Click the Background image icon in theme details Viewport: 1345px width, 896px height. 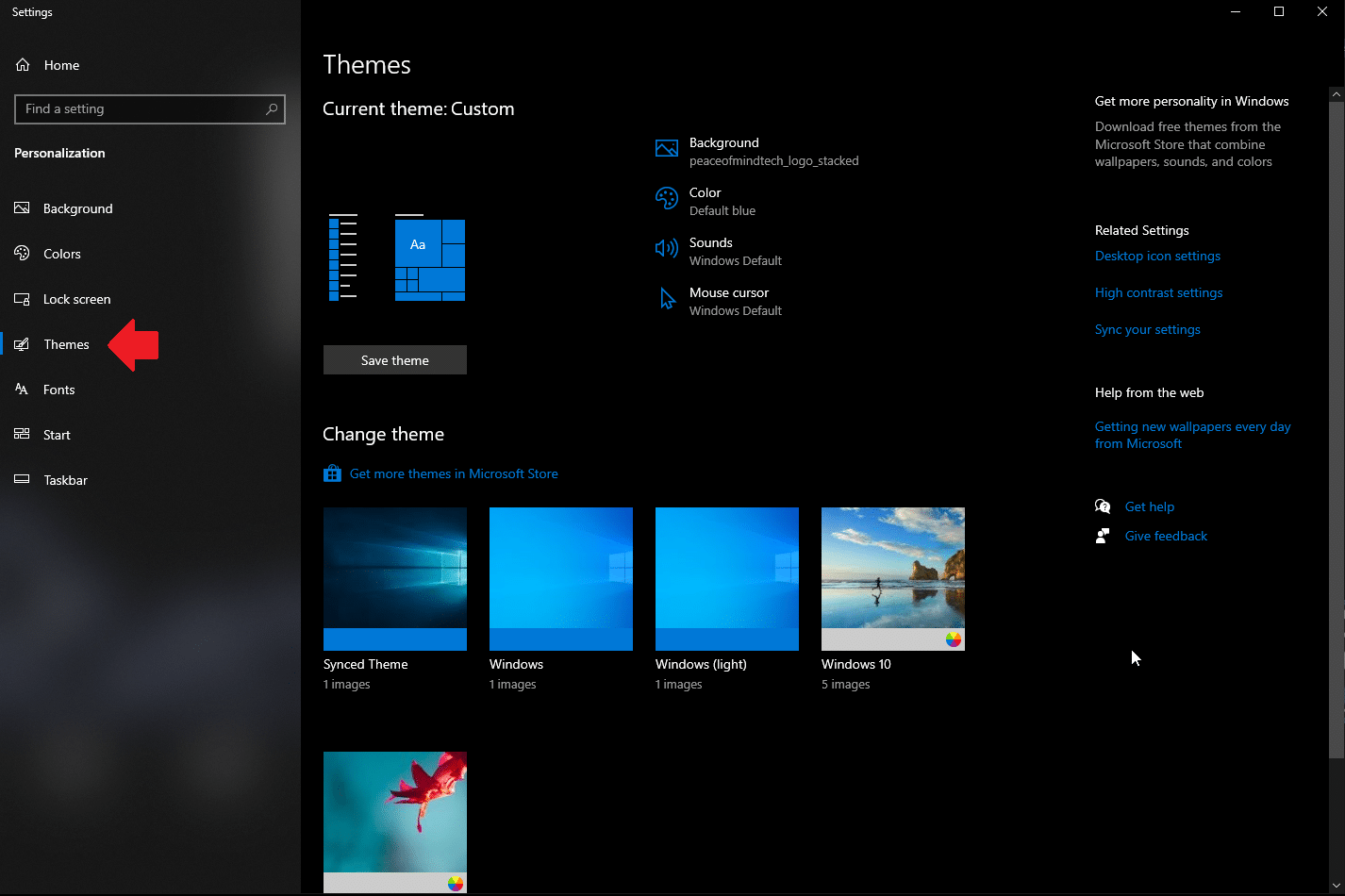(x=667, y=148)
